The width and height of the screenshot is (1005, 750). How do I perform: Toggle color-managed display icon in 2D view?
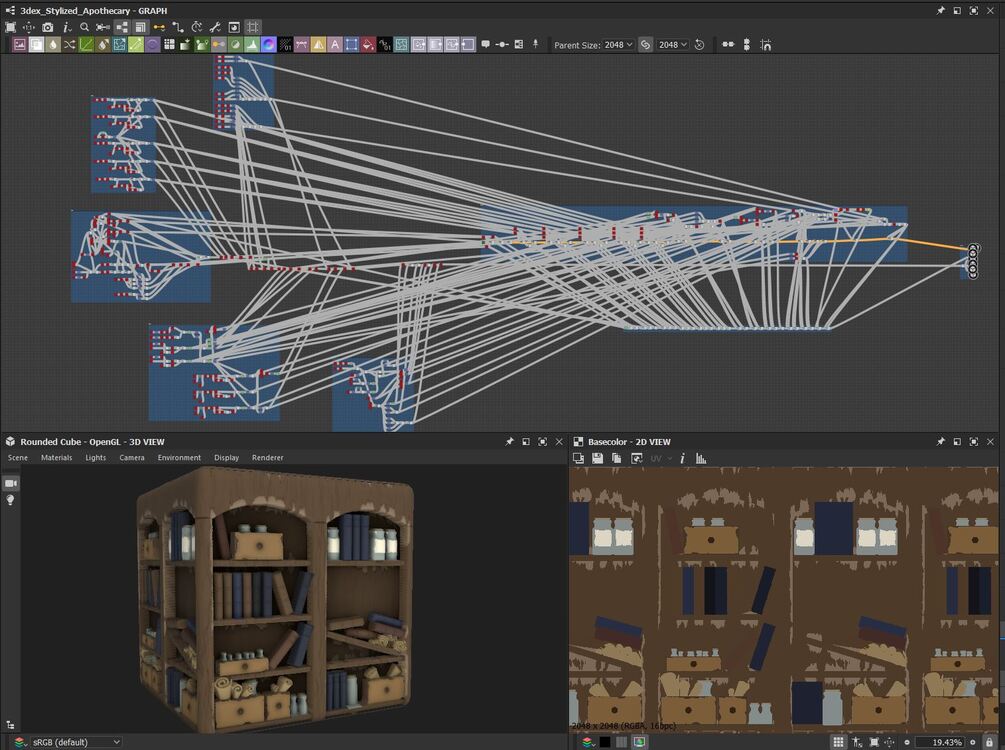(639, 742)
